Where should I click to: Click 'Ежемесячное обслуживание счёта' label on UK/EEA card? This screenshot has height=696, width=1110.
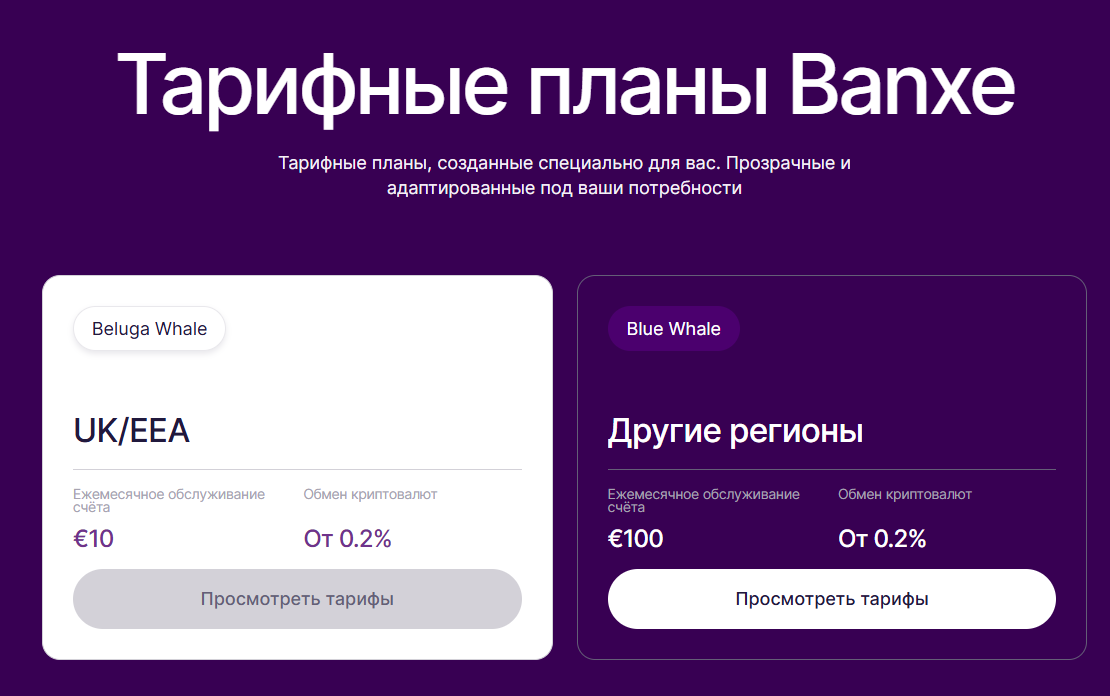click(x=168, y=499)
